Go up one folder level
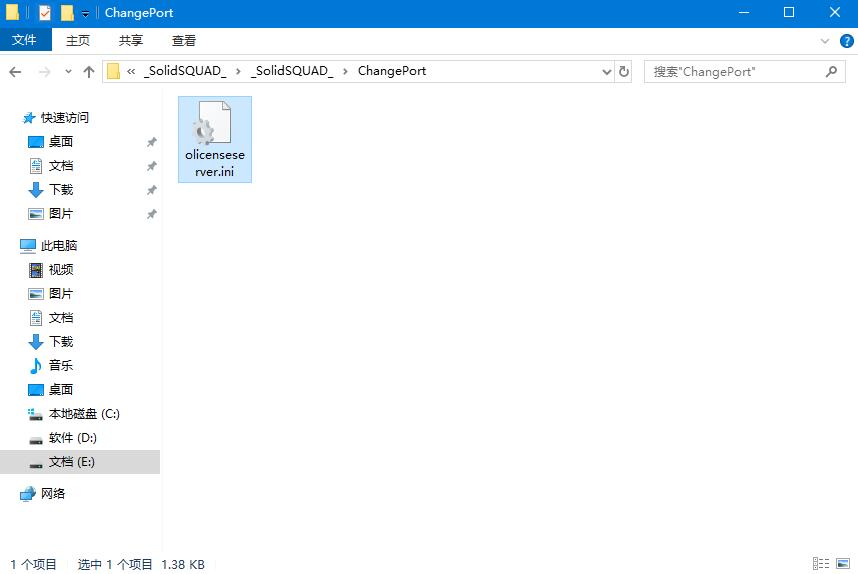 (x=89, y=72)
